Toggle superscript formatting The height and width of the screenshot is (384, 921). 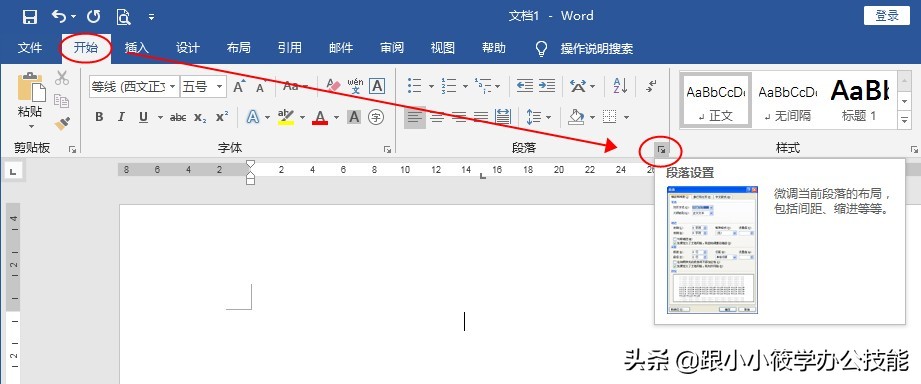click(221, 117)
